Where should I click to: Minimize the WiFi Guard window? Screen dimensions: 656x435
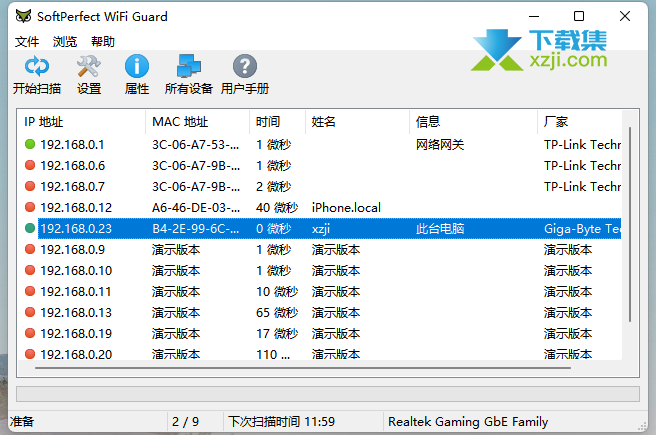pyautogui.click(x=534, y=16)
